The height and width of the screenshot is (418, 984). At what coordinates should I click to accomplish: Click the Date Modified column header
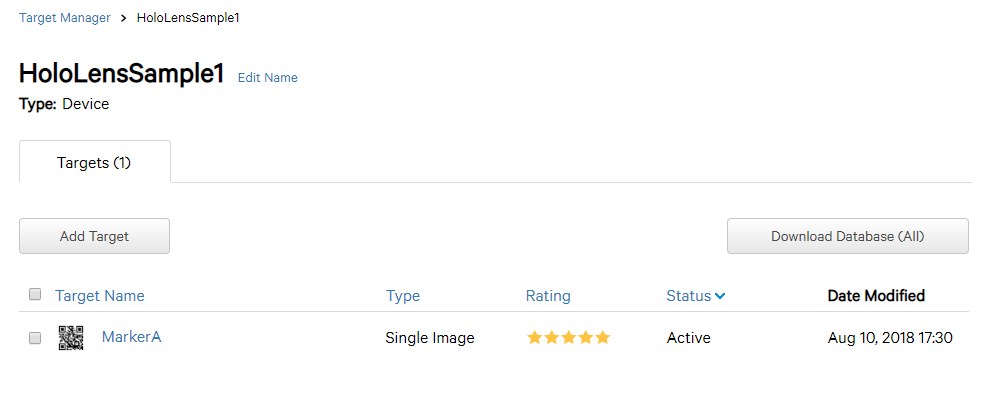click(876, 296)
